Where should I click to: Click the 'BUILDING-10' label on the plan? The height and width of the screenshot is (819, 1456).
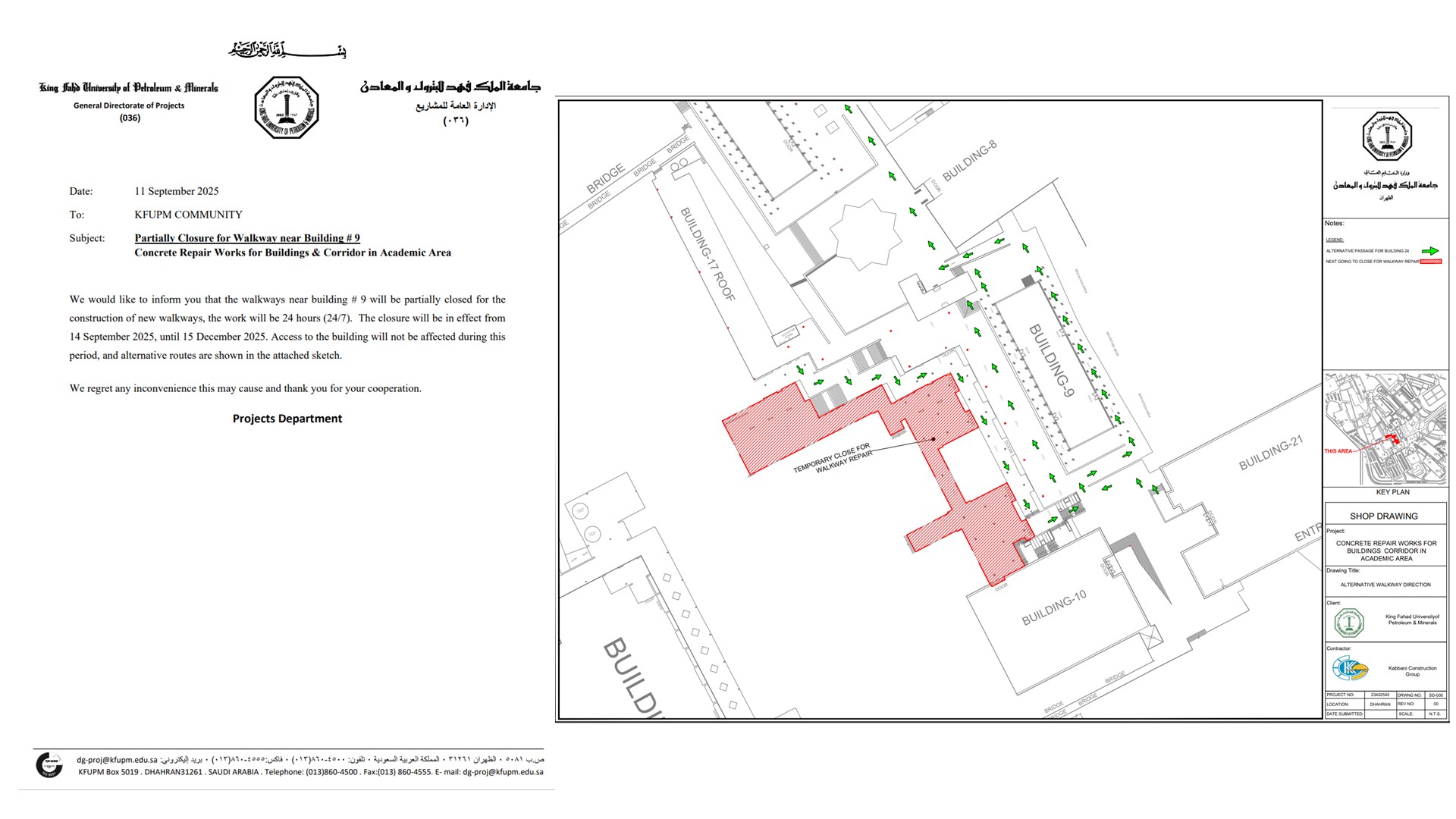[x=1054, y=608]
